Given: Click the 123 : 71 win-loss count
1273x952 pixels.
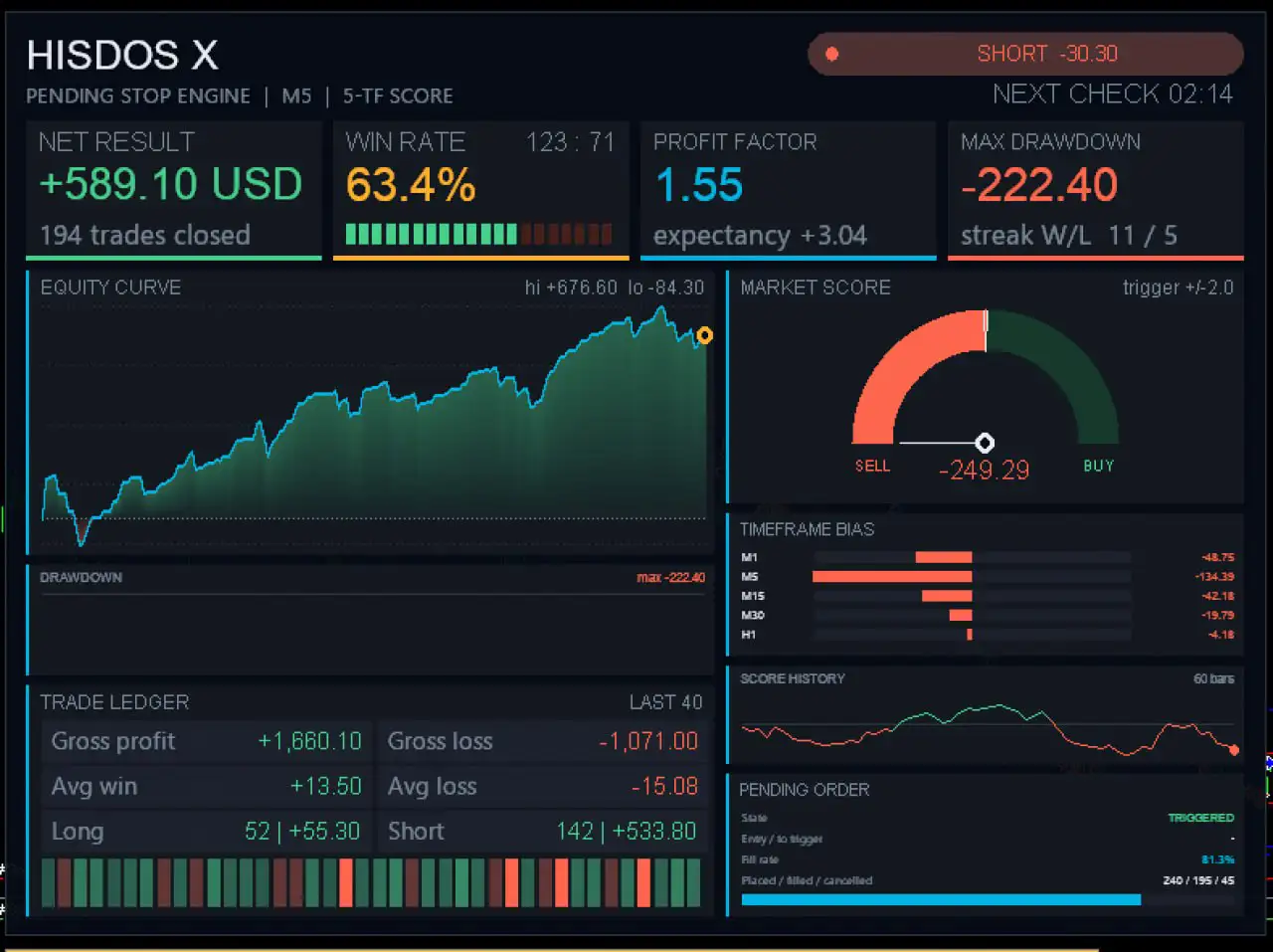Looking at the screenshot, I should pyautogui.click(x=570, y=142).
